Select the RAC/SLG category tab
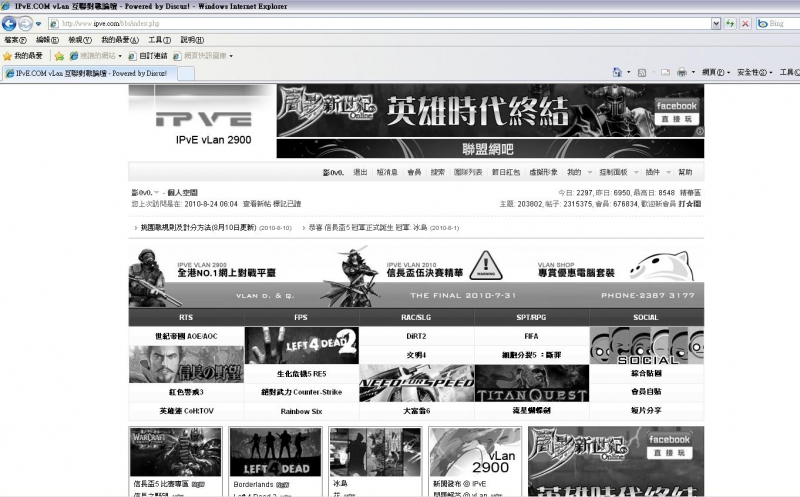Screen dimensions: 800x497 [416, 317]
